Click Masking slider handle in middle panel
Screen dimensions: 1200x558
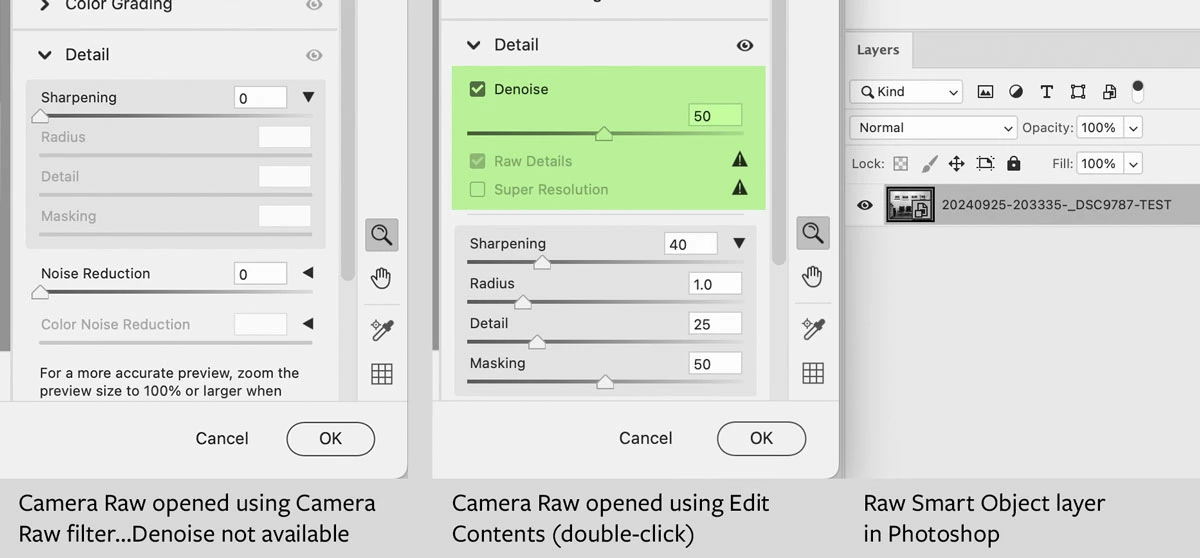(x=605, y=382)
